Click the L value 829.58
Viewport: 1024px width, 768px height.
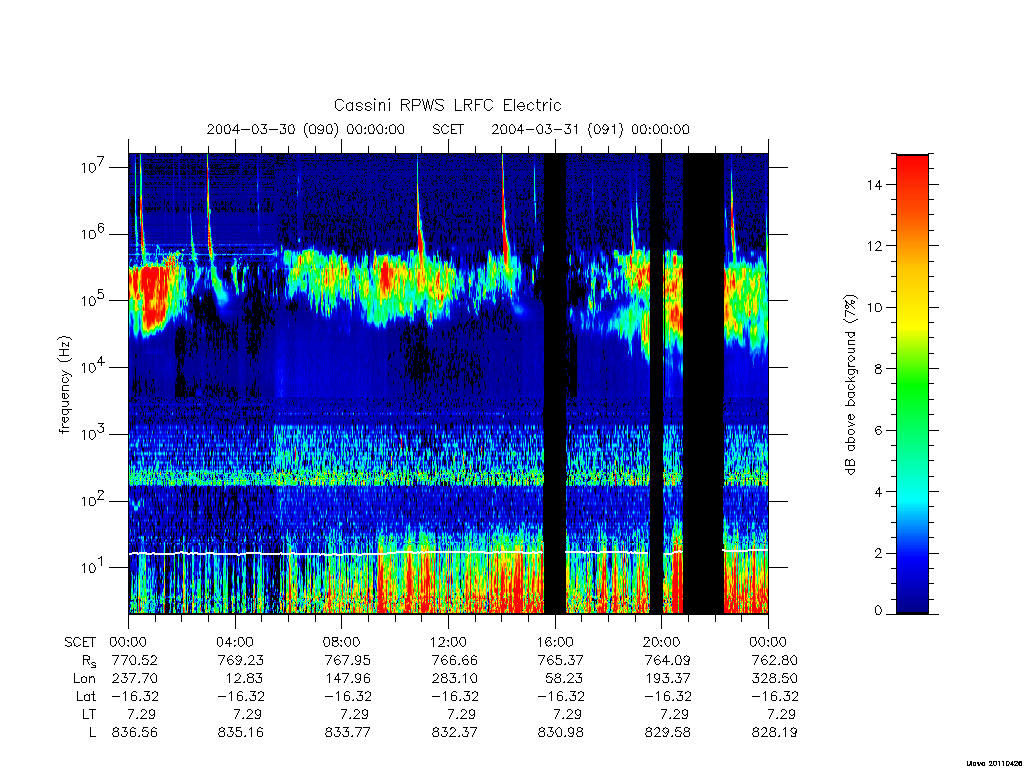[x=667, y=733]
